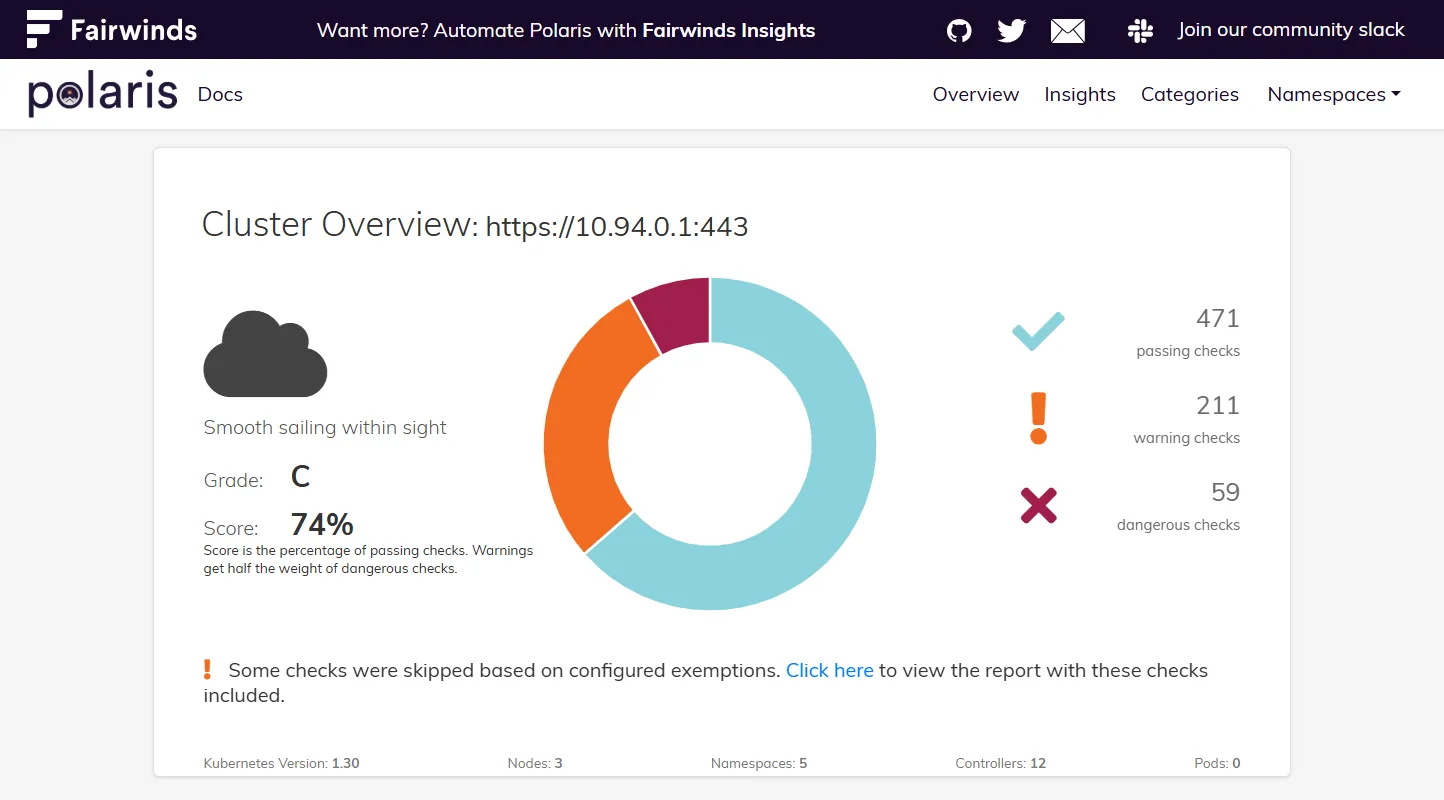
Task: Jump to the Categories section
Action: (1189, 94)
